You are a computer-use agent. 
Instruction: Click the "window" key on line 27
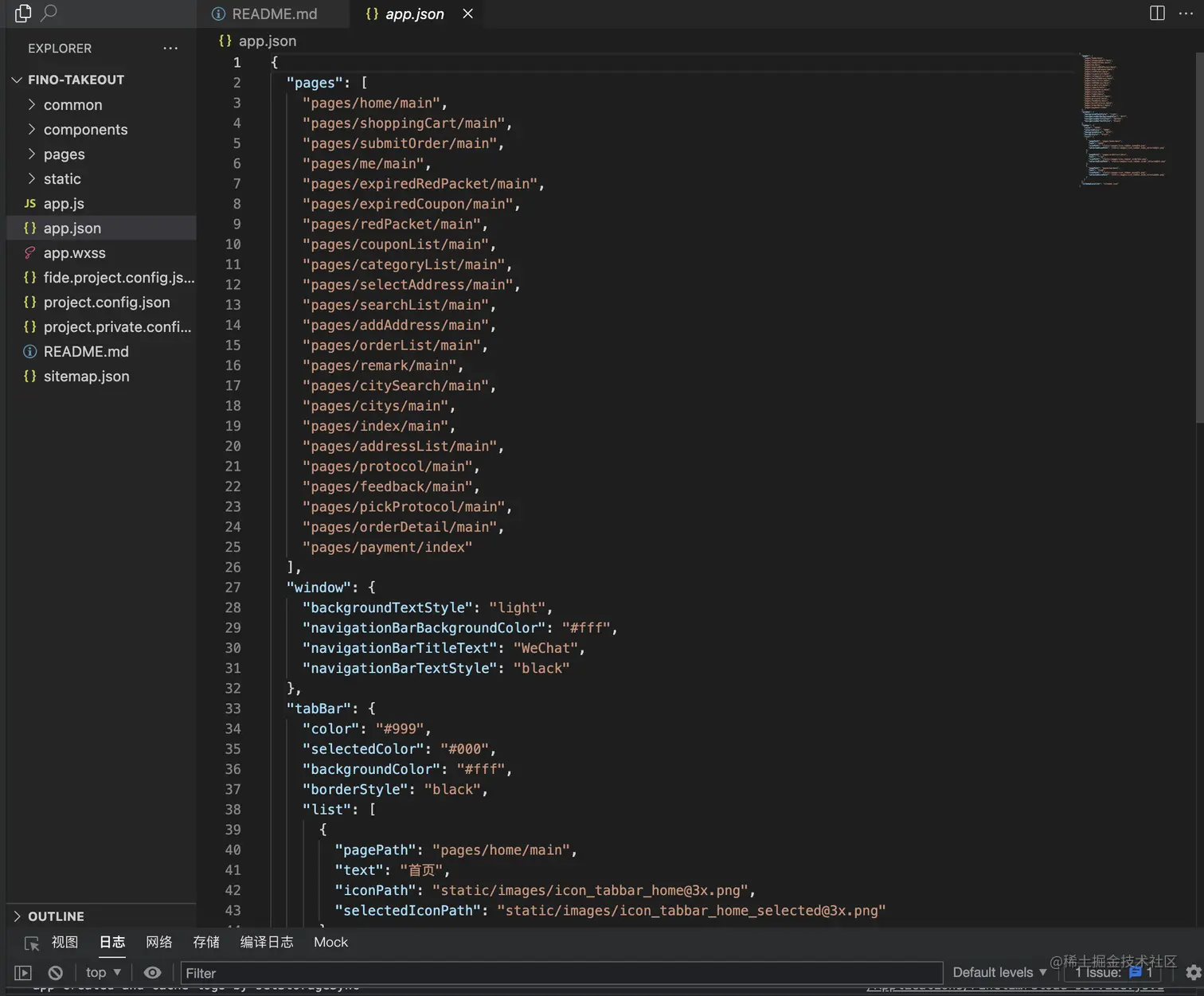(319, 588)
